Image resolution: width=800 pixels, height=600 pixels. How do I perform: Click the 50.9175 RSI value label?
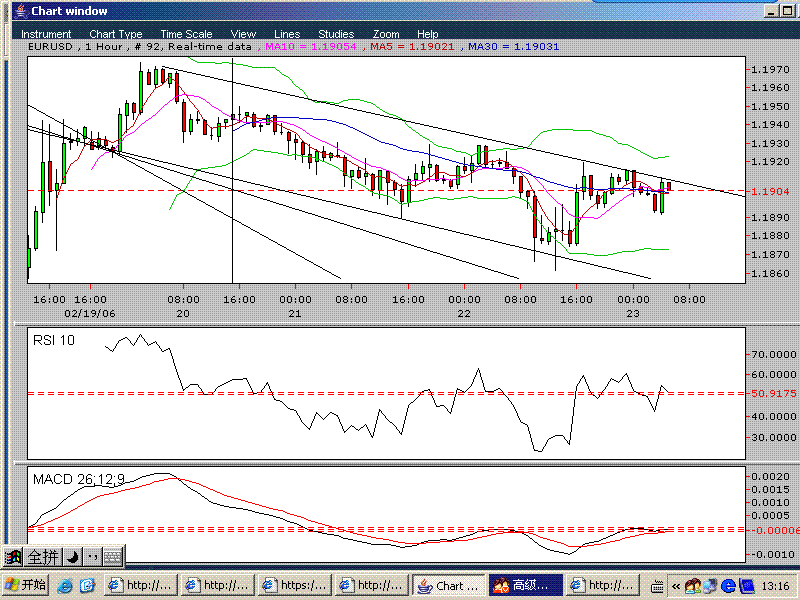(774, 393)
